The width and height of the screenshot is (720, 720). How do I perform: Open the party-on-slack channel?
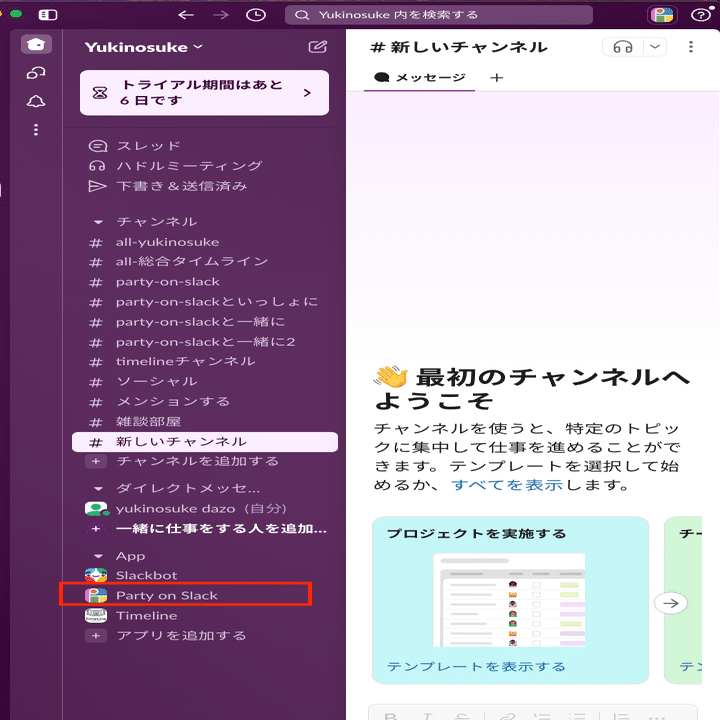pos(205,282)
